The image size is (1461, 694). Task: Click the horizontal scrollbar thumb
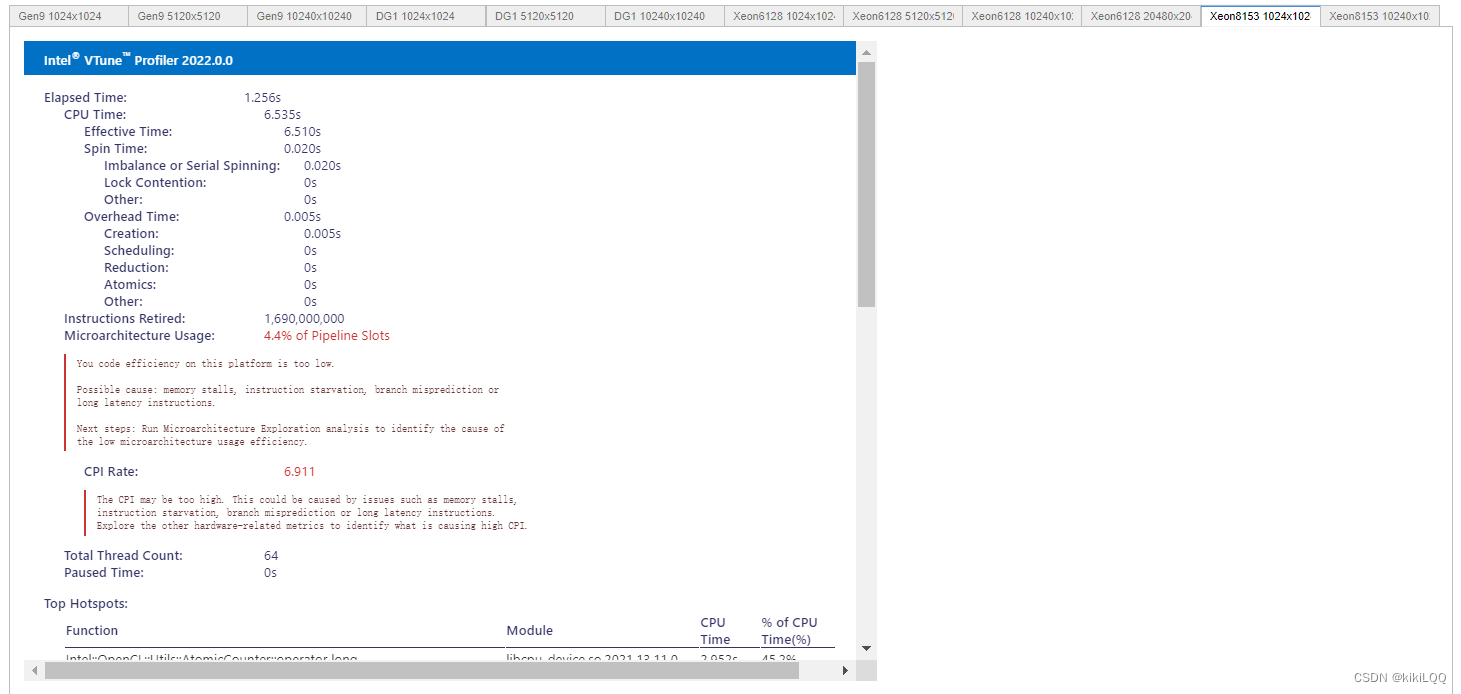point(422,670)
